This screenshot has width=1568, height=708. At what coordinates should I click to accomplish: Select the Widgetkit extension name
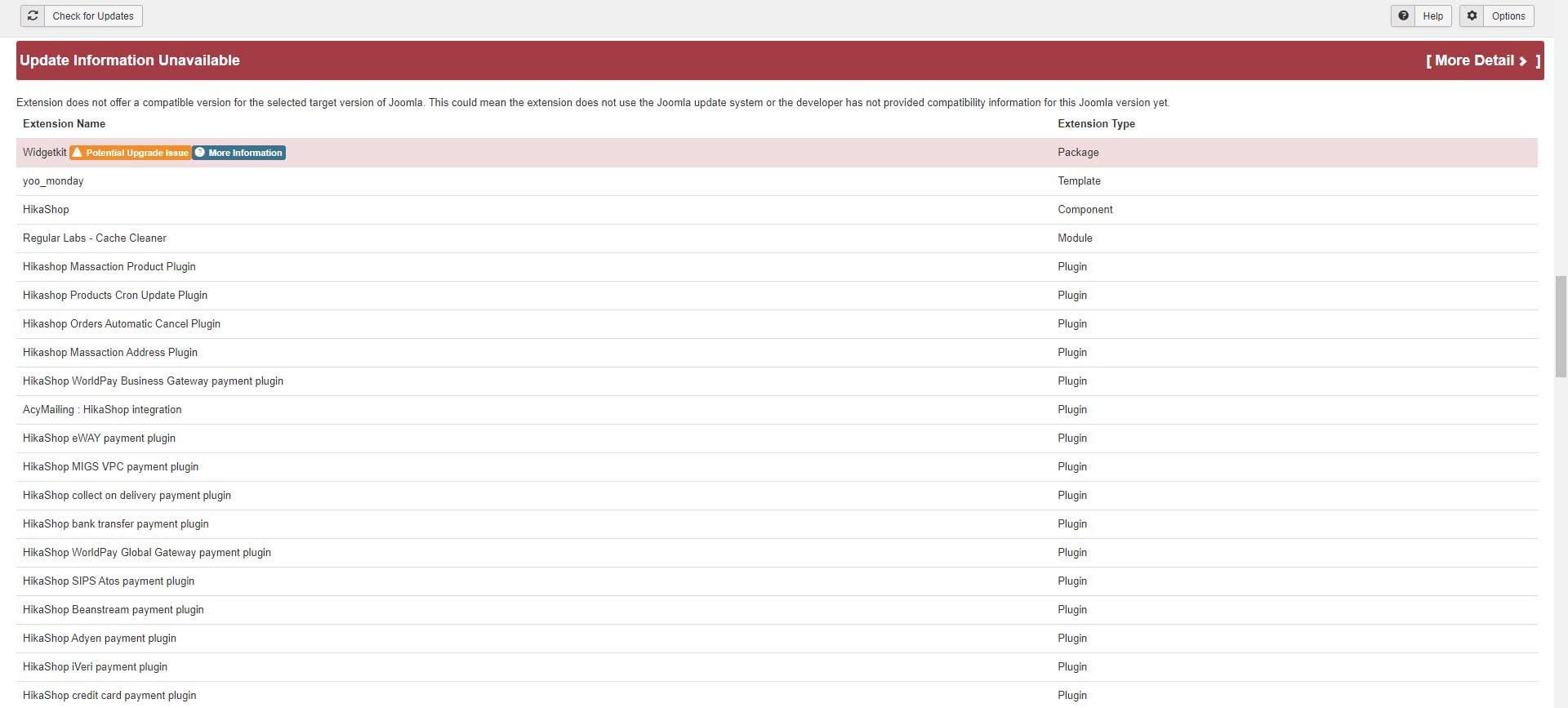[45, 153]
